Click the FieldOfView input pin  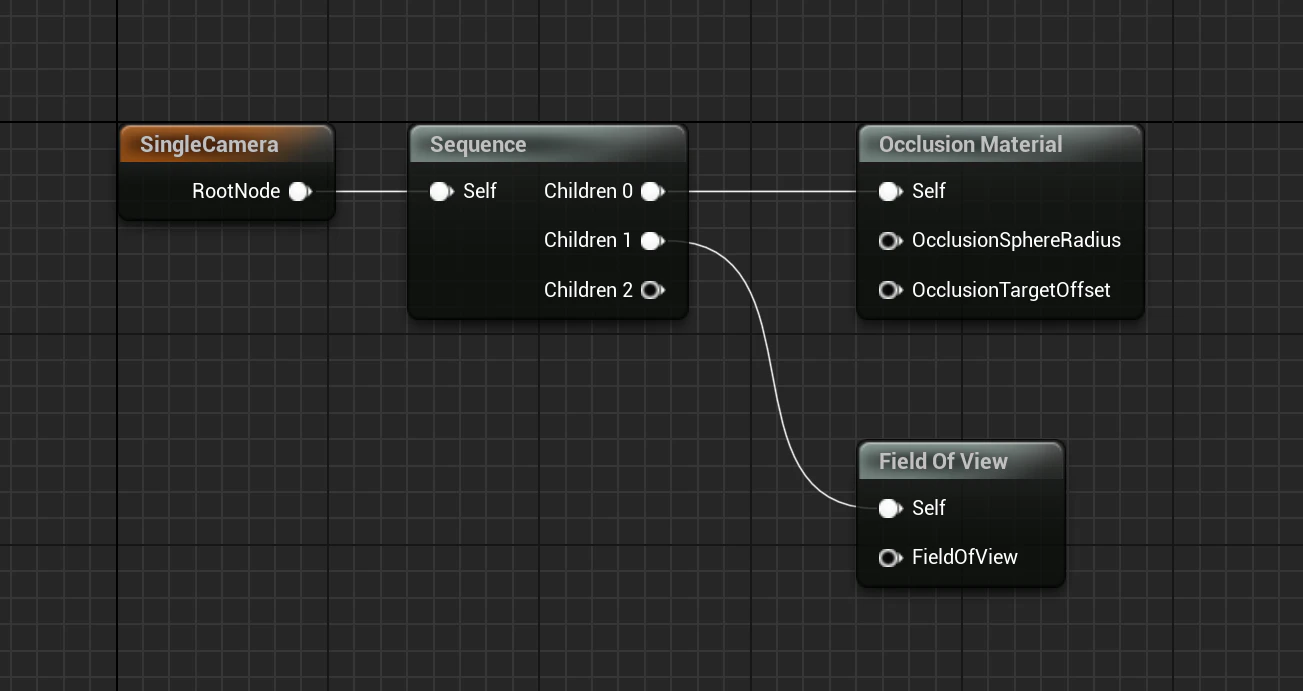tap(890, 557)
